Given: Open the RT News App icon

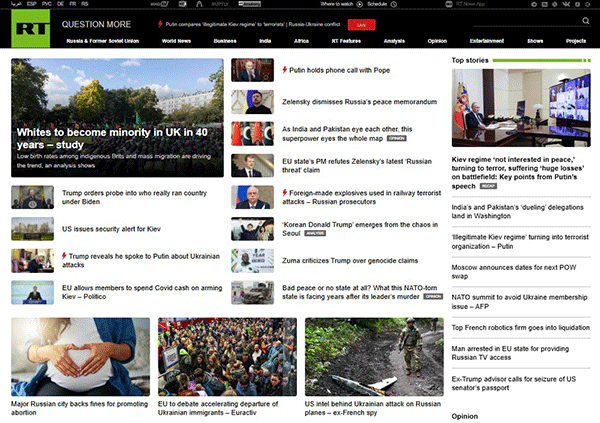Looking at the screenshot, I should coord(449,4).
